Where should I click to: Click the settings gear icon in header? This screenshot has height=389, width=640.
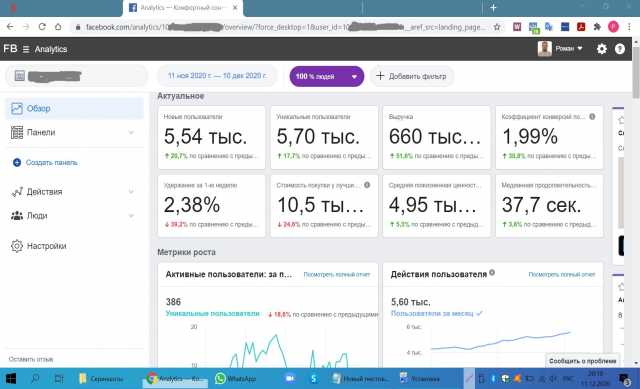click(x=602, y=49)
